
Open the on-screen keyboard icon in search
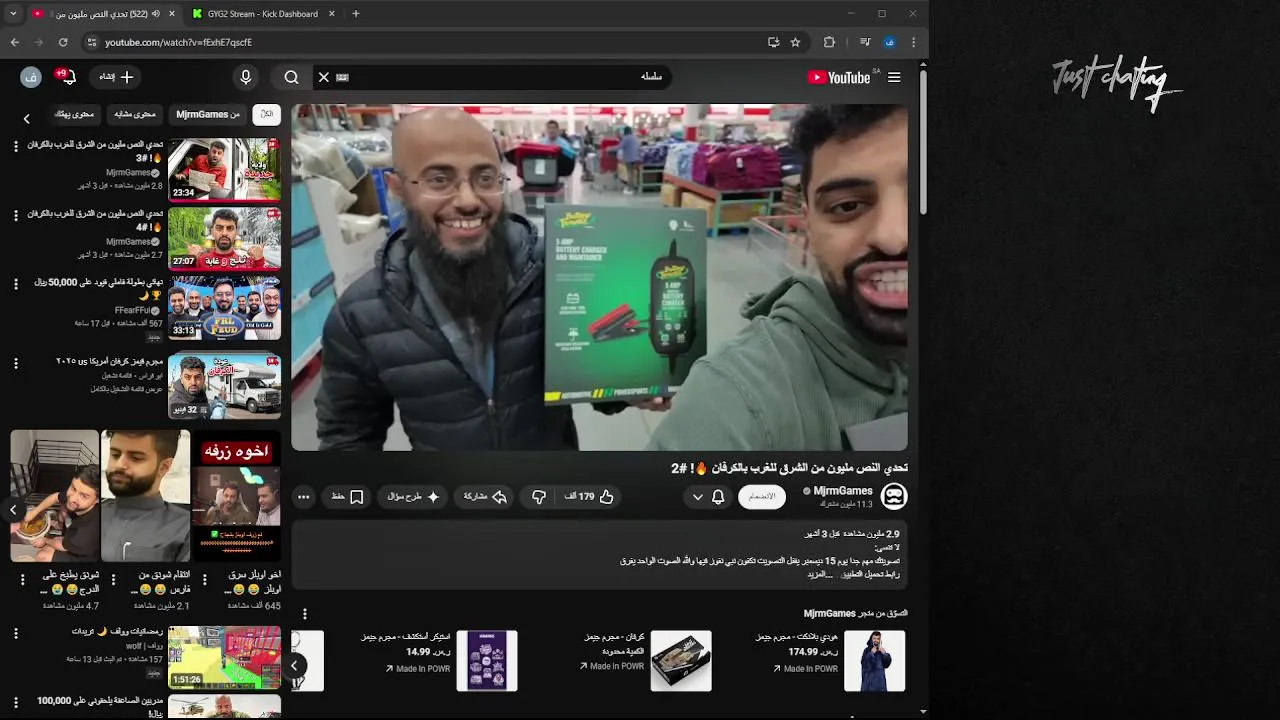342,77
